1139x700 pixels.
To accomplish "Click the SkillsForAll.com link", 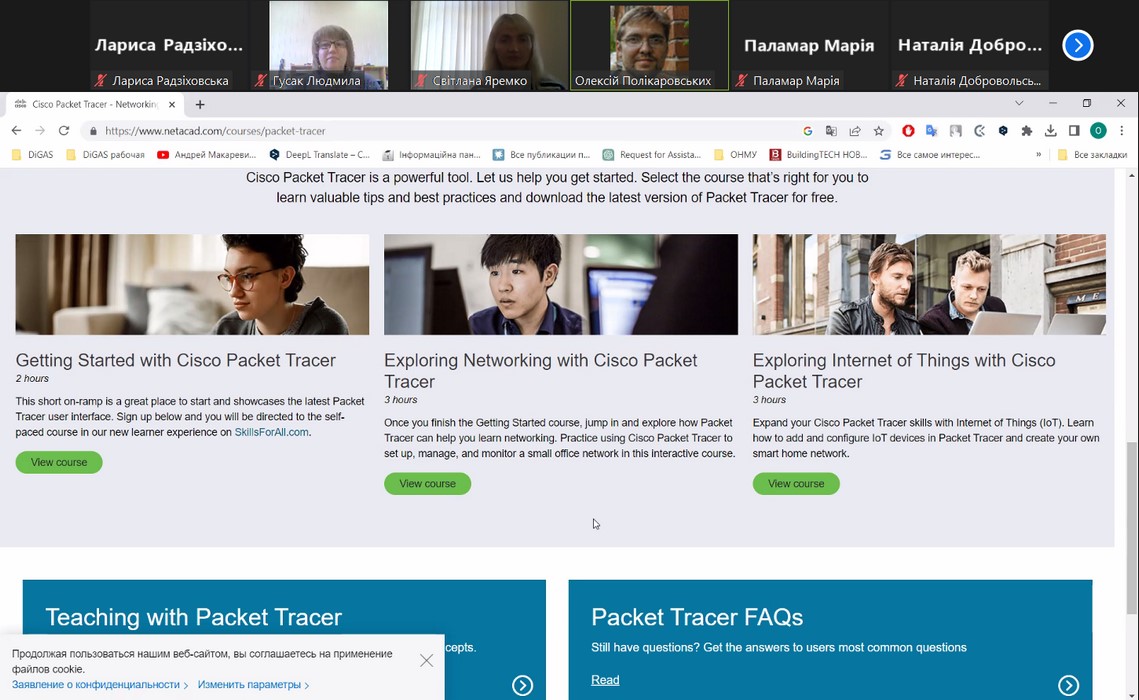I will pyautogui.click(x=271, y=433).
